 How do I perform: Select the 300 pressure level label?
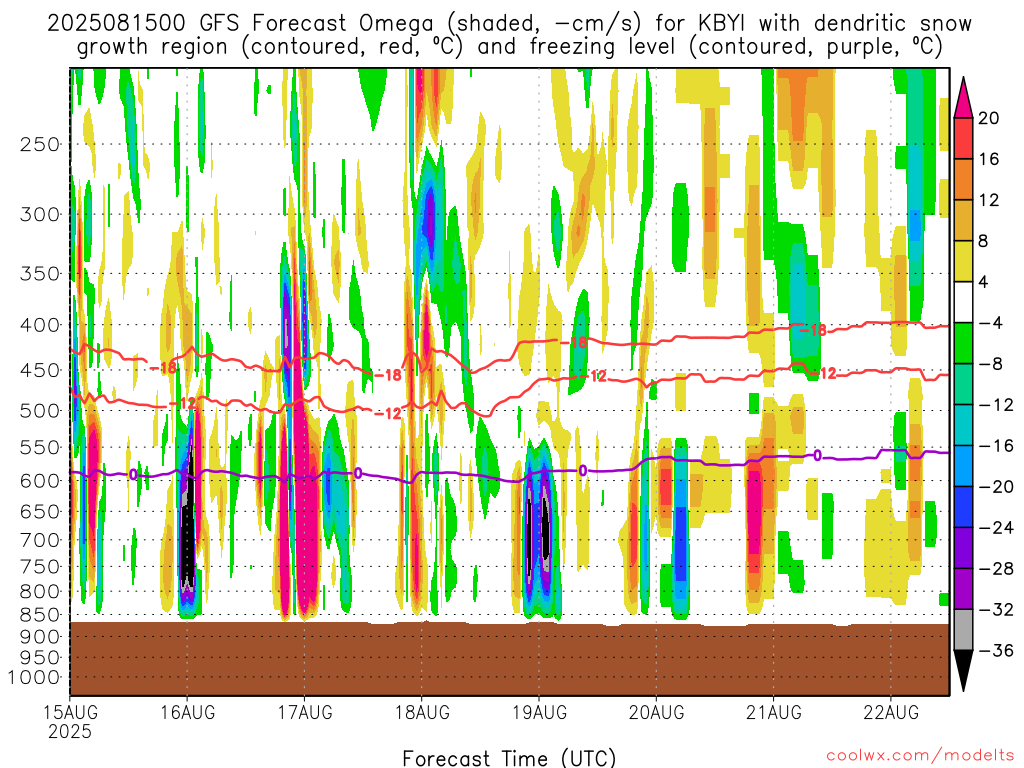40,214
